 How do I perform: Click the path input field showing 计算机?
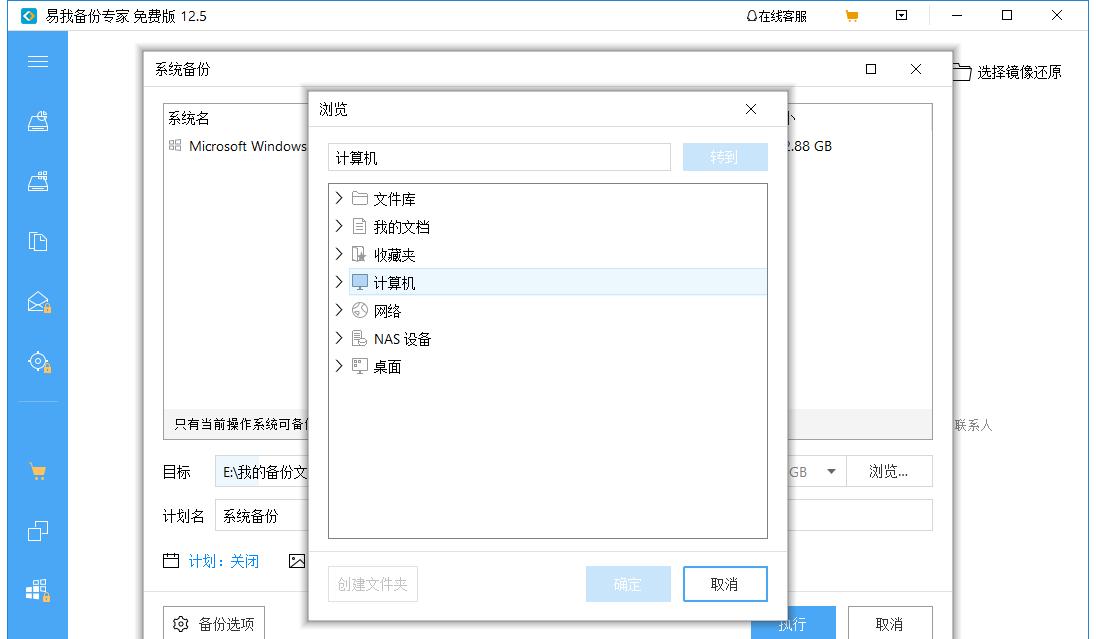coord(499,157)
